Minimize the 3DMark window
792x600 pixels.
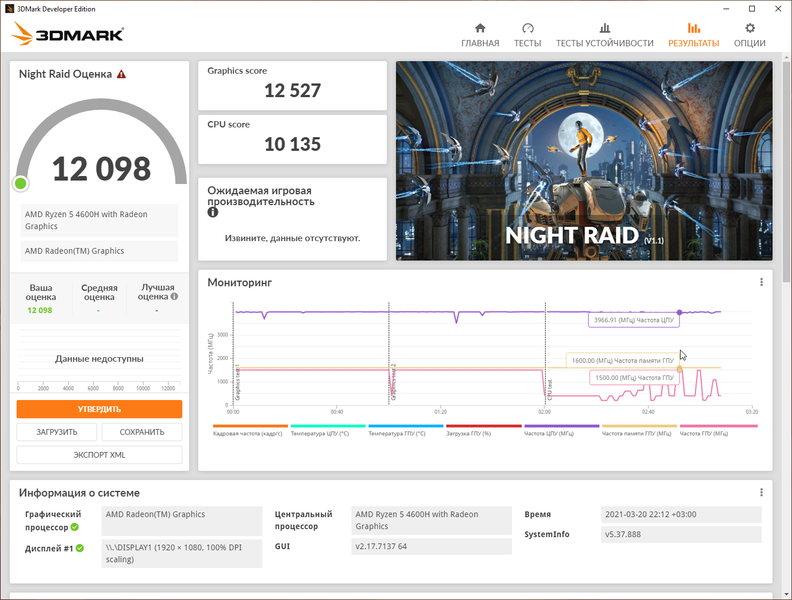coord(726,9)
